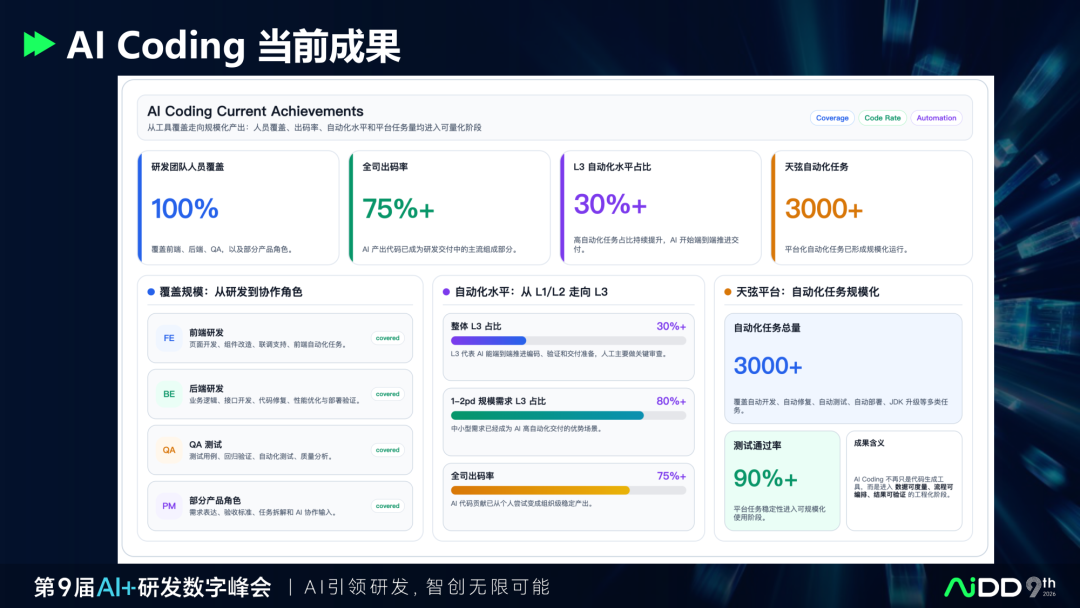Click the 1-2pd 规模需求 L3 占比 progress bar
1080x608 pixels.
[x=568, y=415]
